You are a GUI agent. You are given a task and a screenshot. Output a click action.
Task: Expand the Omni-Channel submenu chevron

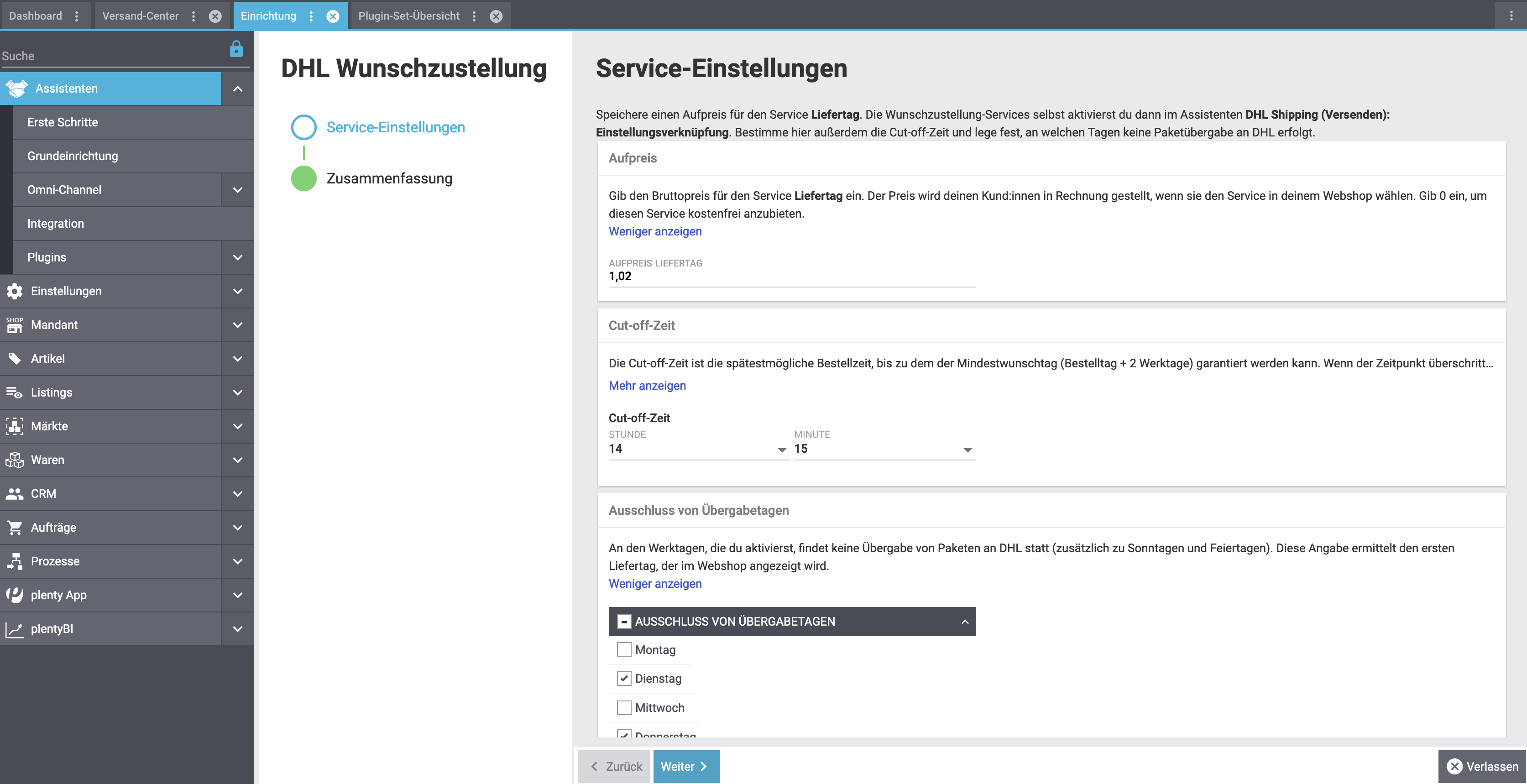(x=238, y=190)
